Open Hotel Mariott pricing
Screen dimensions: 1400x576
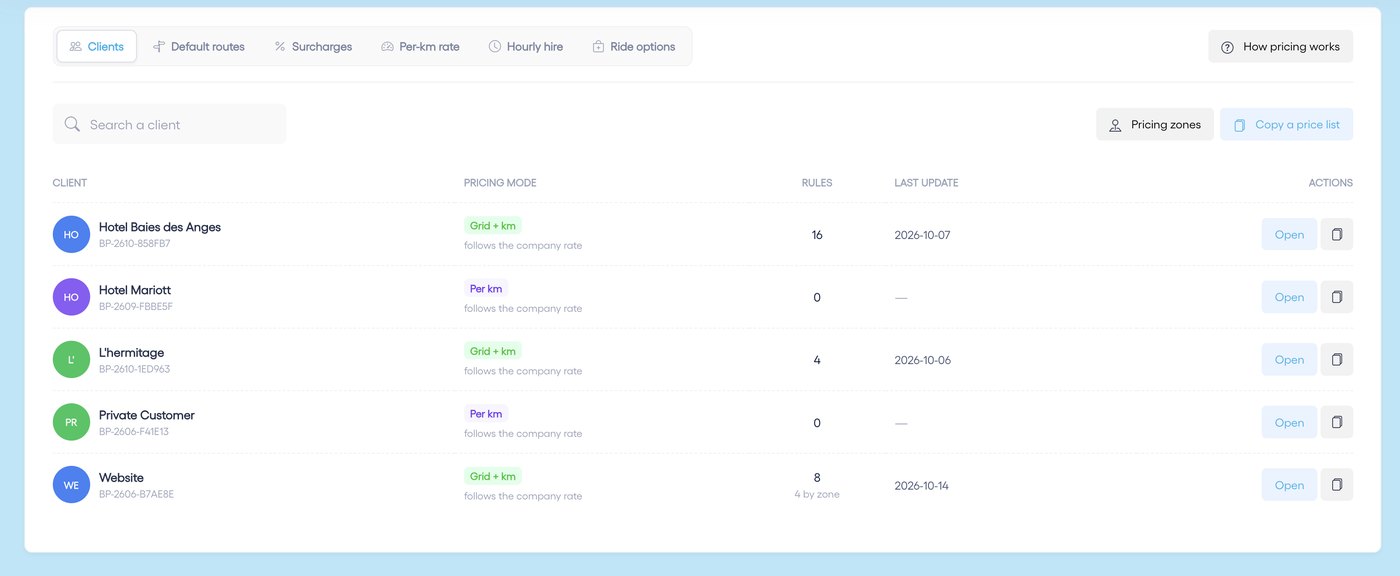tap(1289, 297)
